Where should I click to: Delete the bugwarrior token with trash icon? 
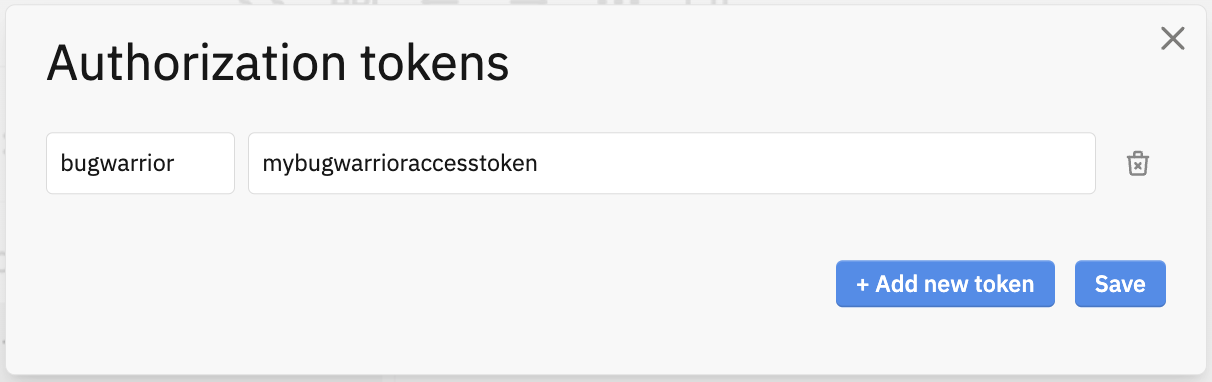pos(1138,164)
